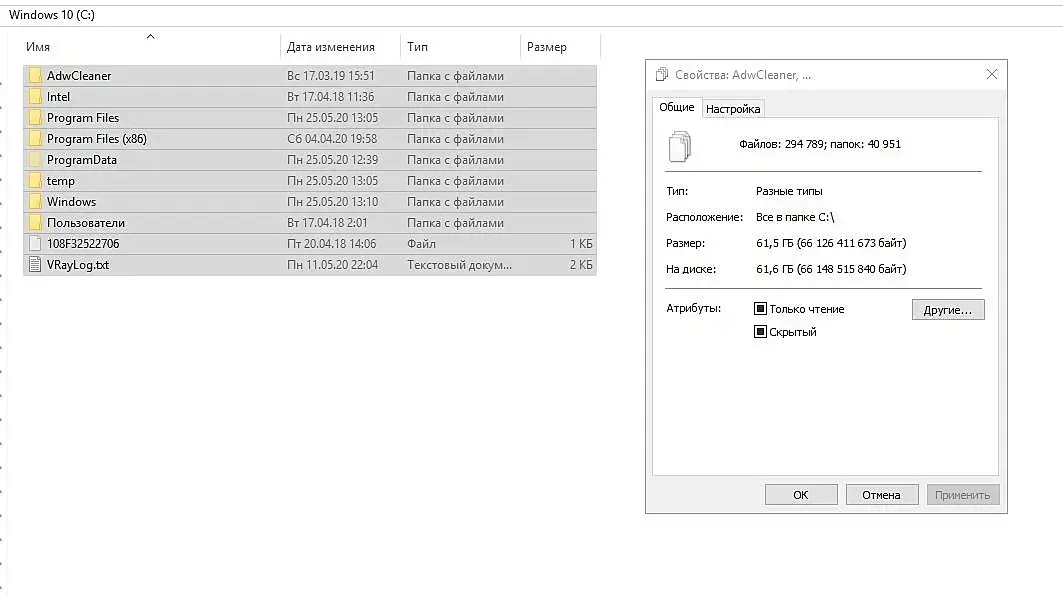Click the date Пн 11.05.20 22:04

[x=332, y=264]
